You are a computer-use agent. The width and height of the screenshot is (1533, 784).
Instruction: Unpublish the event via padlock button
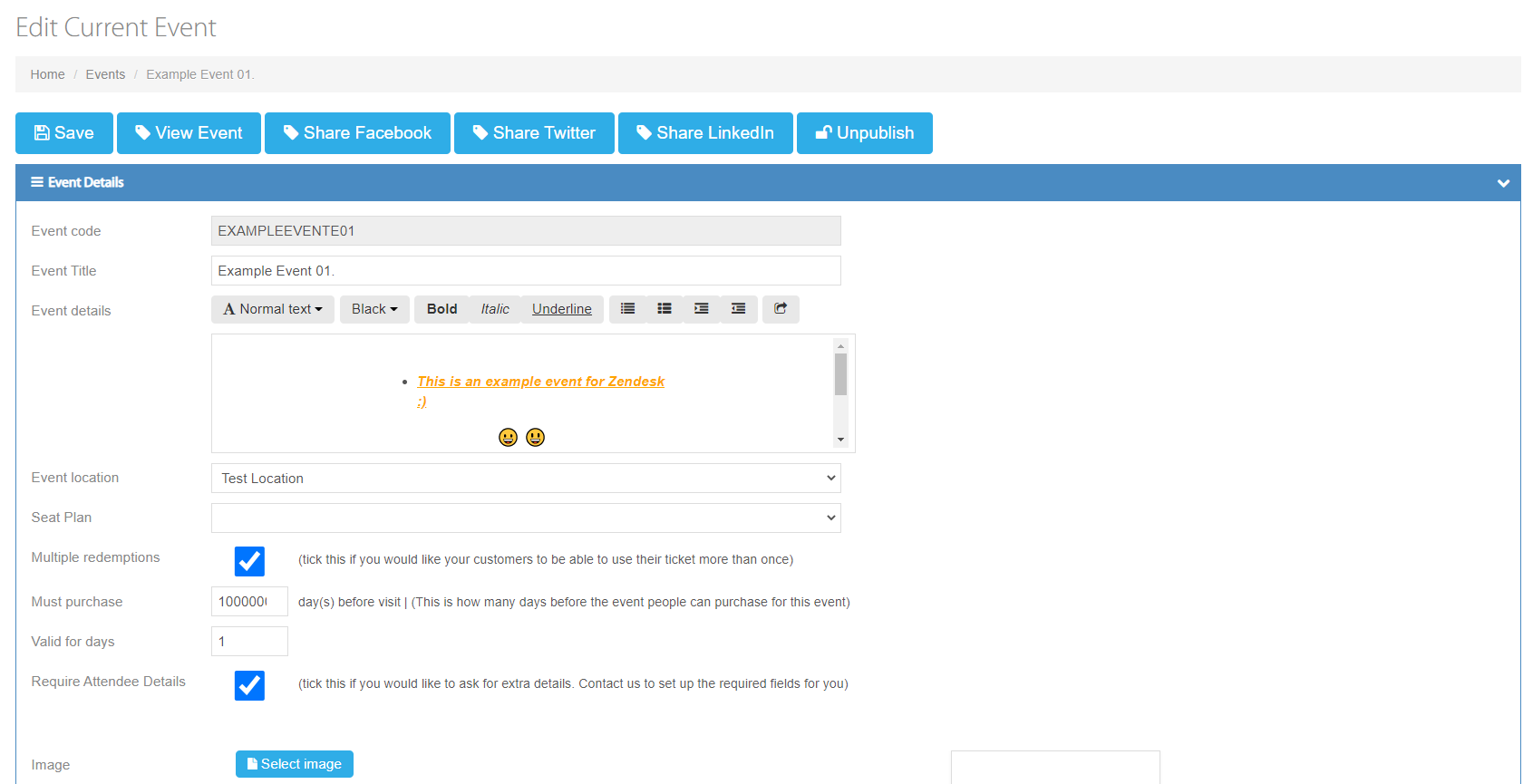864,133
